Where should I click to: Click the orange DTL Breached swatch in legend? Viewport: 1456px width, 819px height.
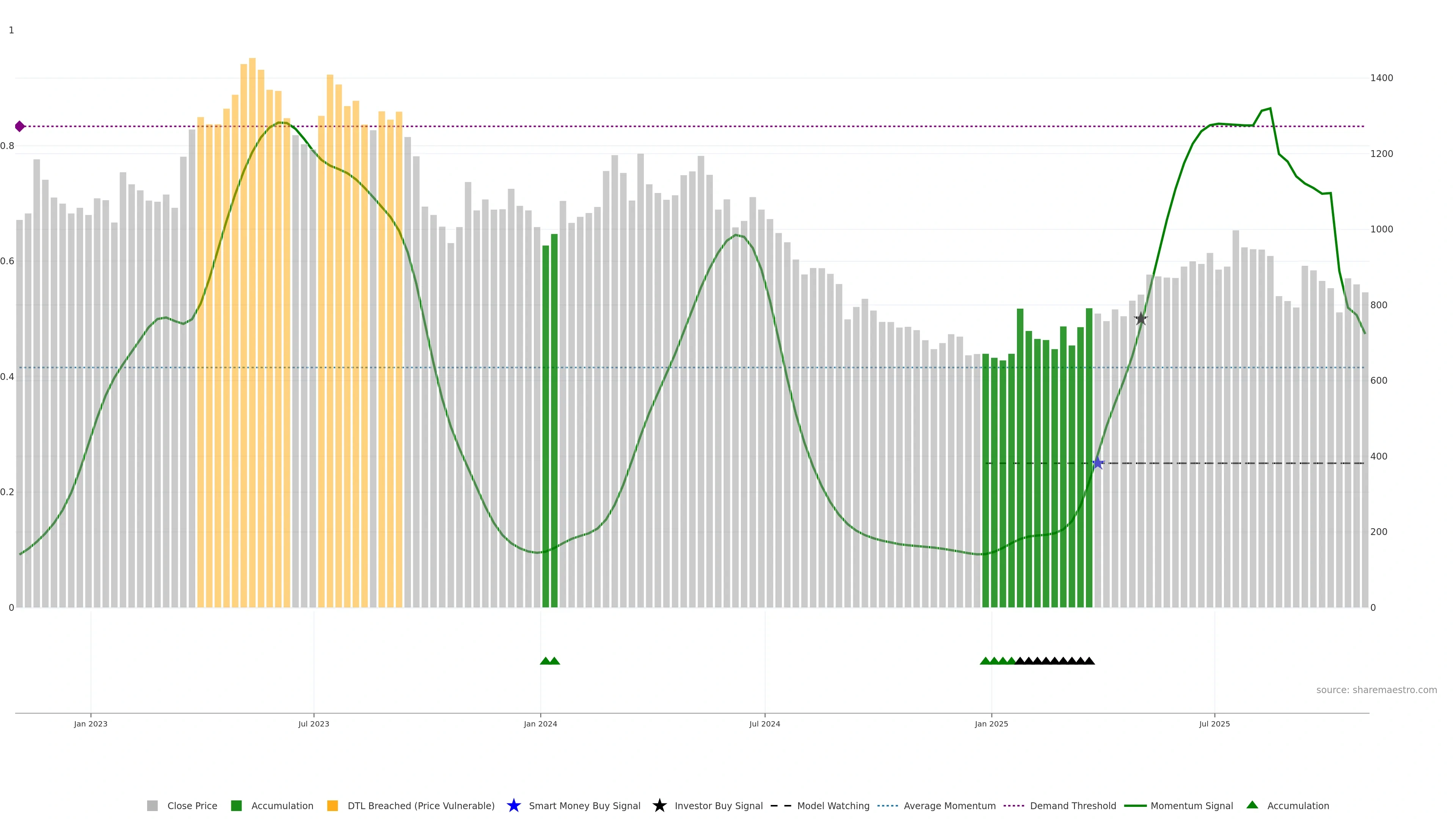tap(333, 806)
